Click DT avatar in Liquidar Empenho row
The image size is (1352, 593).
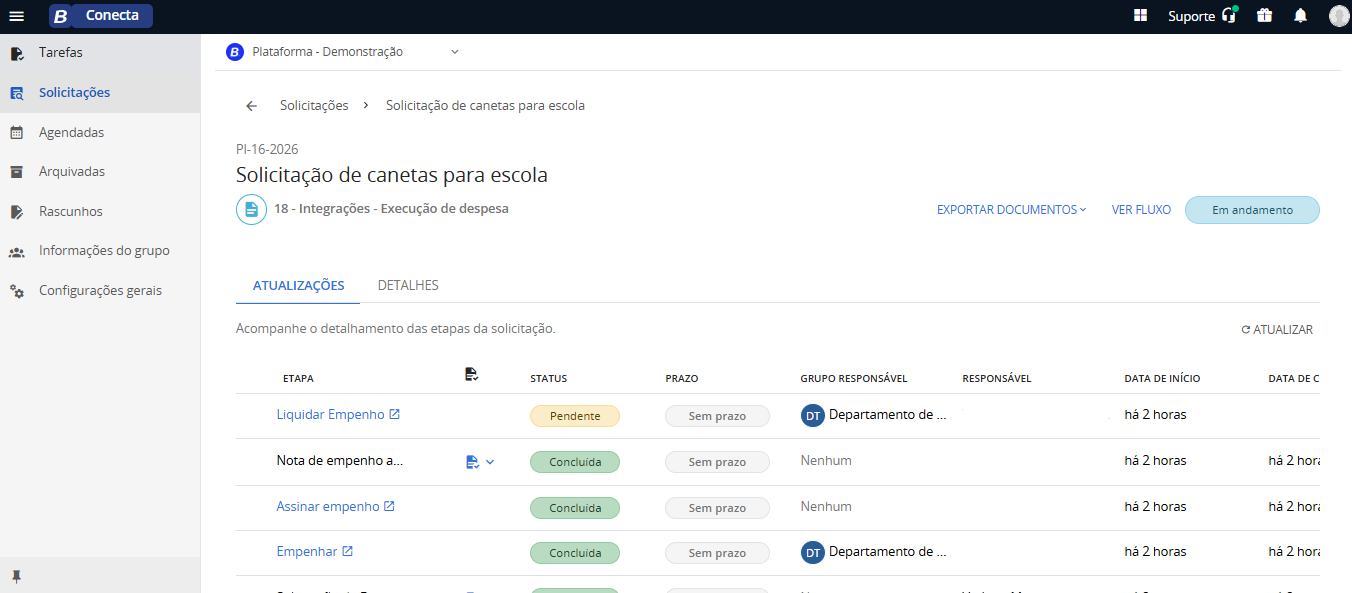click(813, 415)
